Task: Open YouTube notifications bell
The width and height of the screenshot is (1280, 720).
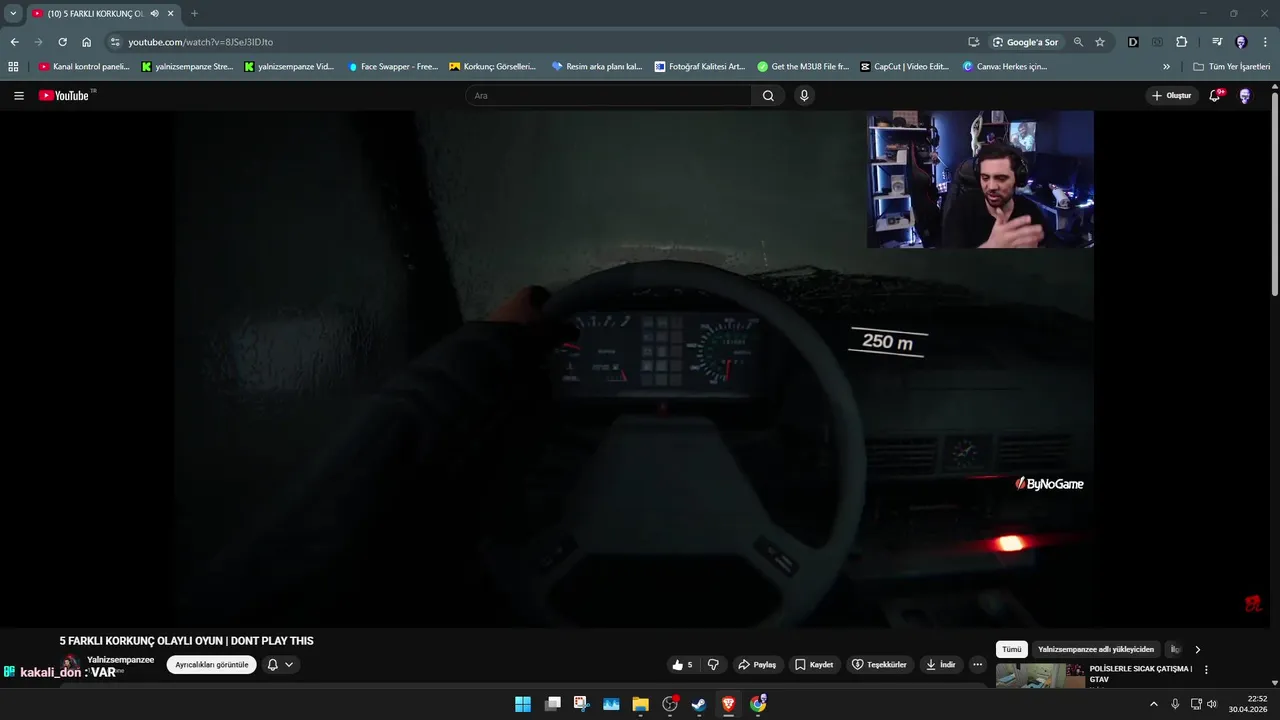Action: point(1216,96)
